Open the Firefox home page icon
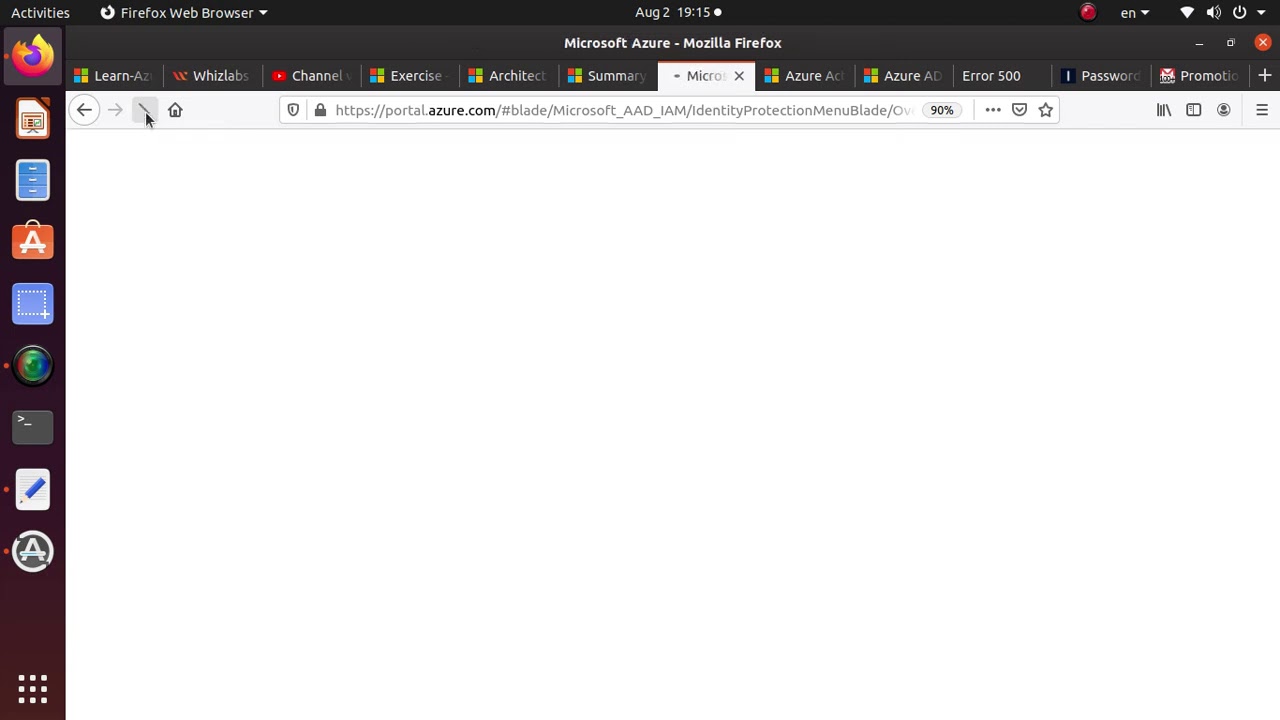The height and width of the screenshot is (720, 1280). coord(175,110)
